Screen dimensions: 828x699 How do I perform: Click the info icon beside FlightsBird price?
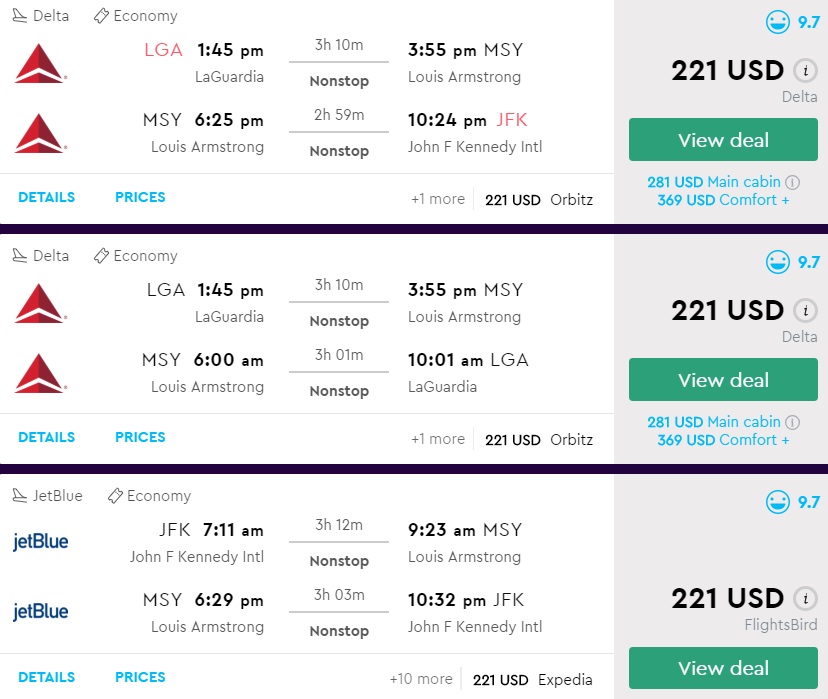coord(804,599)
